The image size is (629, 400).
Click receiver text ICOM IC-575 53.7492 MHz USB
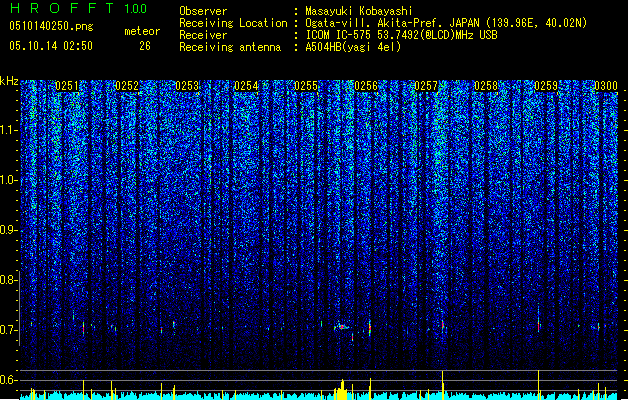tap(401, 35)
